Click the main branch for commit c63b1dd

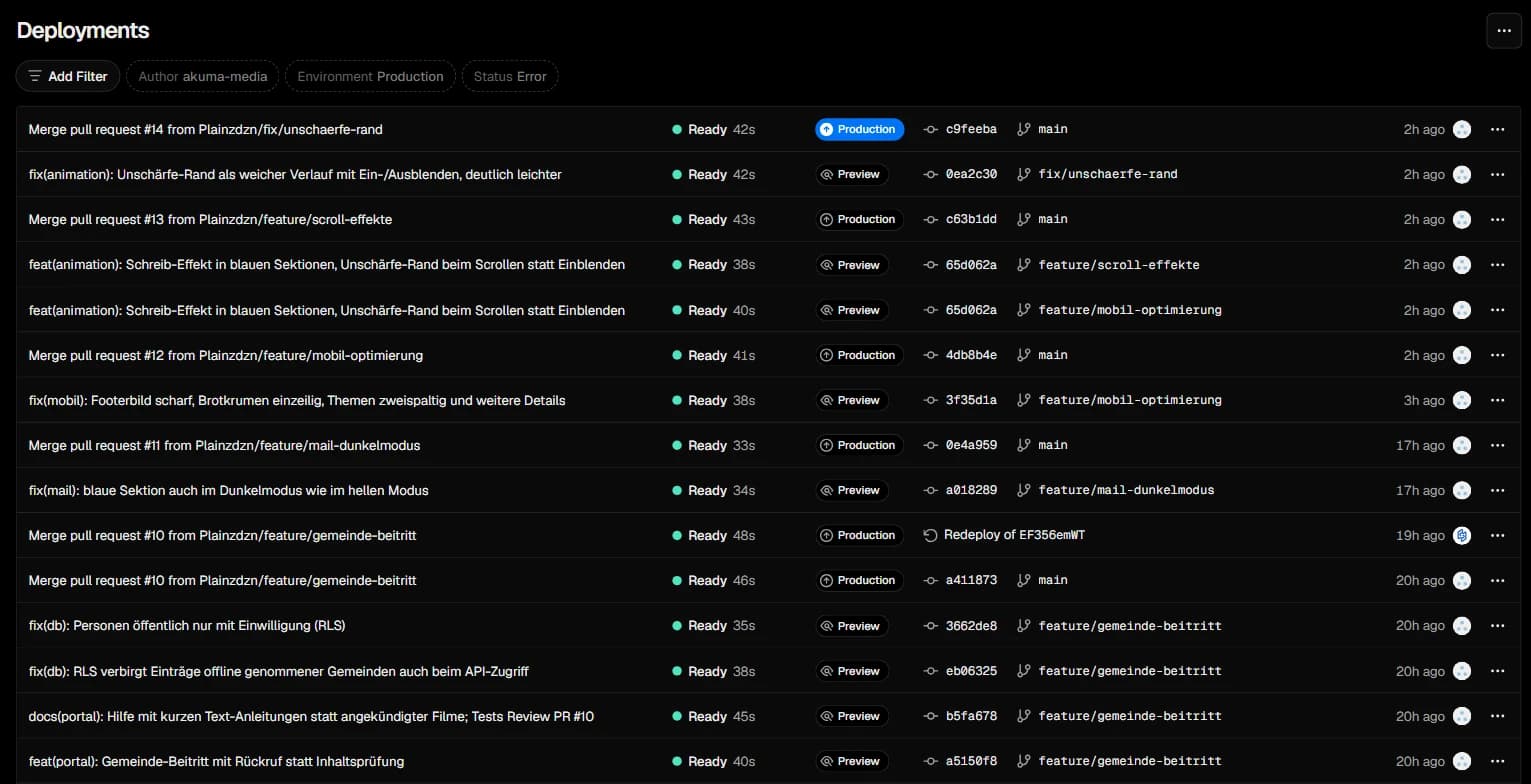pos(1053,219)
